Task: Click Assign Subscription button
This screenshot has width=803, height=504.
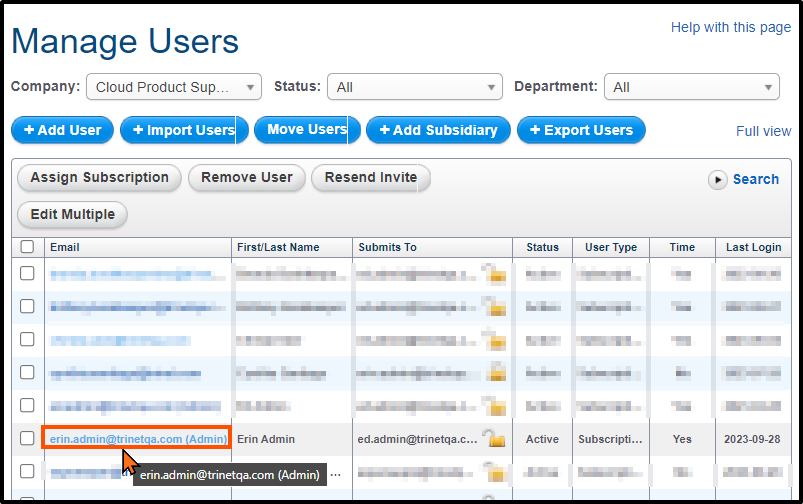Action: pyautogui.click(x=99, y=178)
